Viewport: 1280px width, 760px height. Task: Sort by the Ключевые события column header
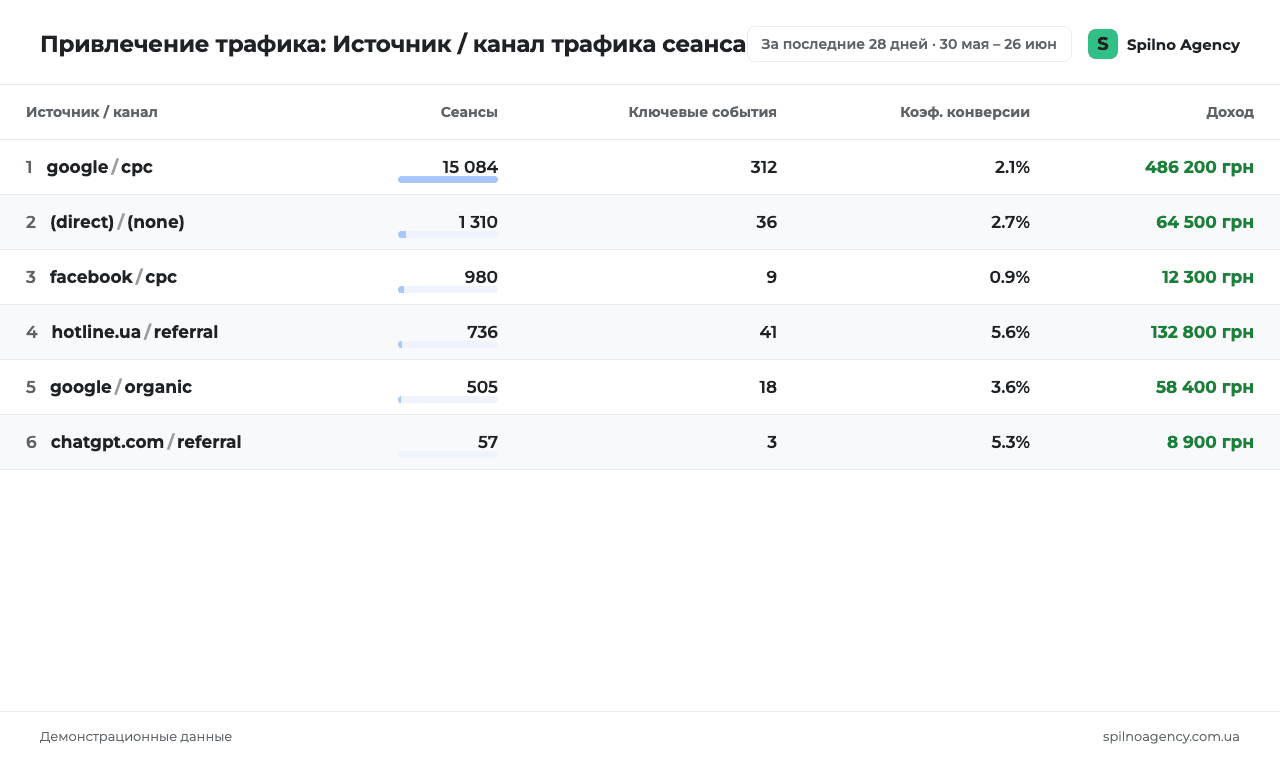[x=703, y=112]
